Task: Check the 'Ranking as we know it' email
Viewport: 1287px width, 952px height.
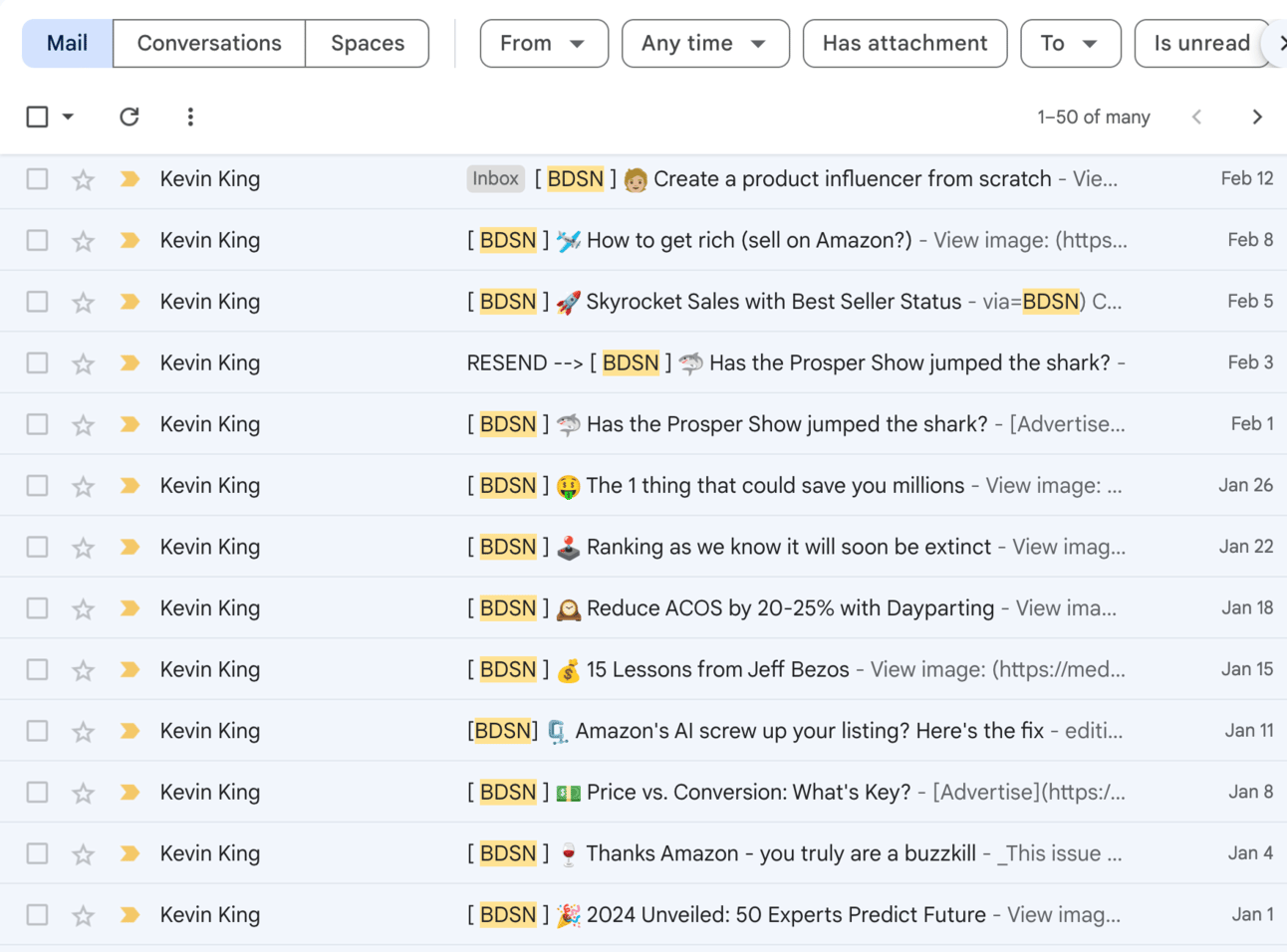Action: (37, 547)
